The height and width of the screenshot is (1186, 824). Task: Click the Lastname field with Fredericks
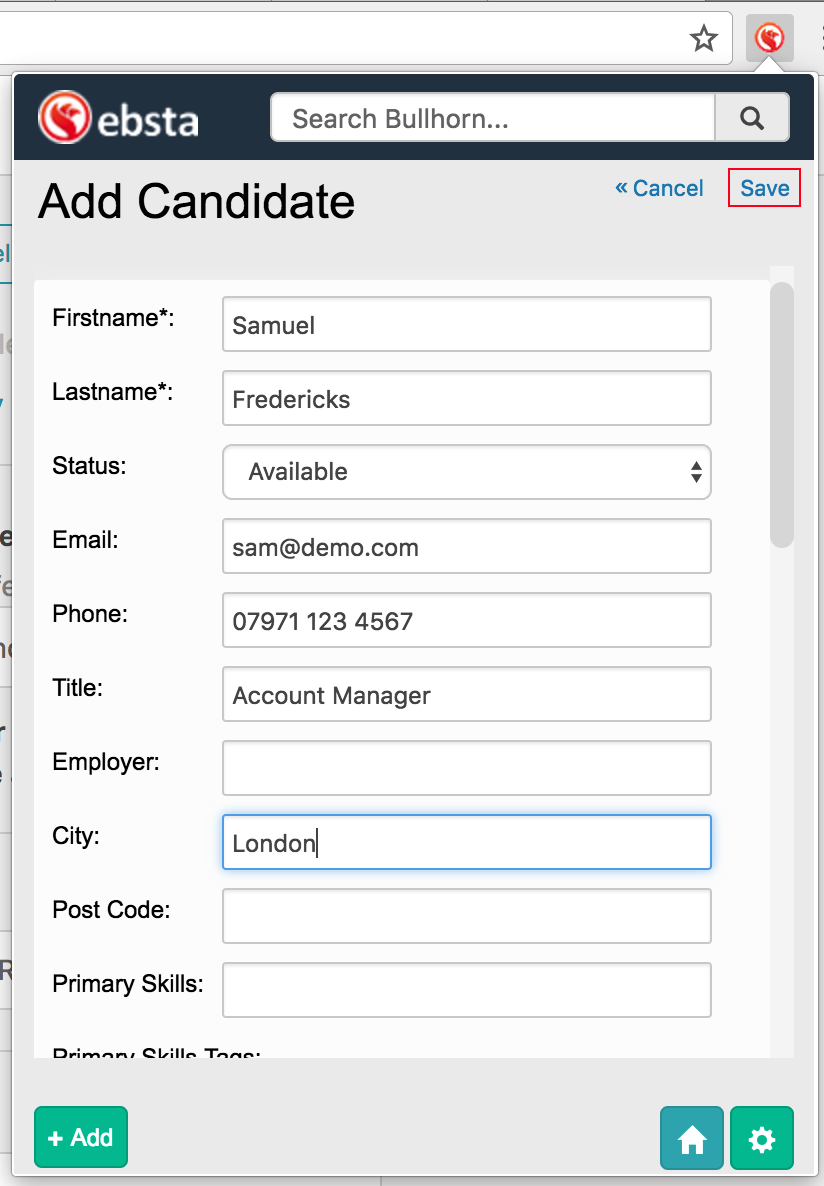coord(466,398)
